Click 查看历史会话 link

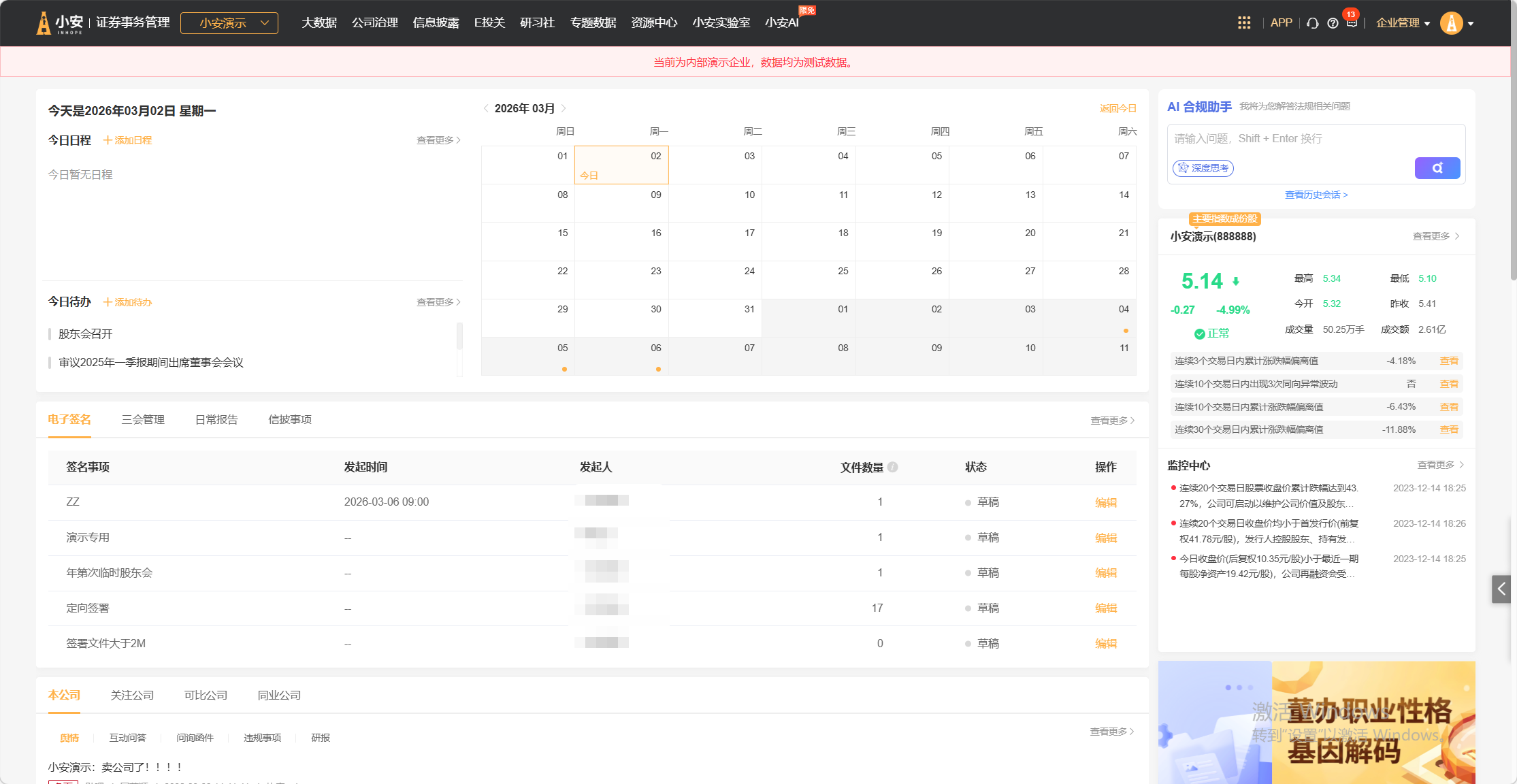pyautogui.click(x=1316, y=195)
